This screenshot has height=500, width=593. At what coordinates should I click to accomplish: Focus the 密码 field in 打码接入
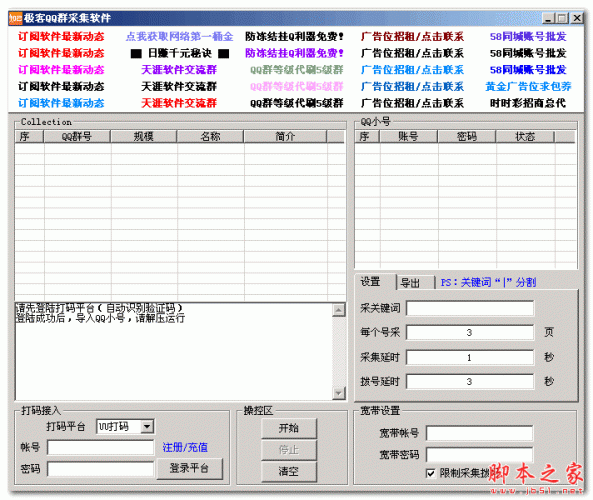[101, 469]
